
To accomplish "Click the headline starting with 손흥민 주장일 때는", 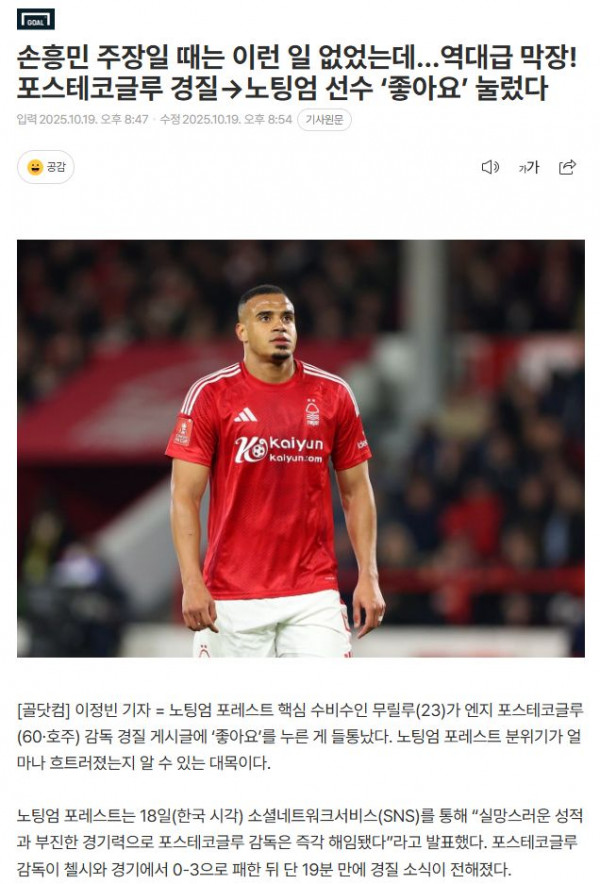I will 297,56.
